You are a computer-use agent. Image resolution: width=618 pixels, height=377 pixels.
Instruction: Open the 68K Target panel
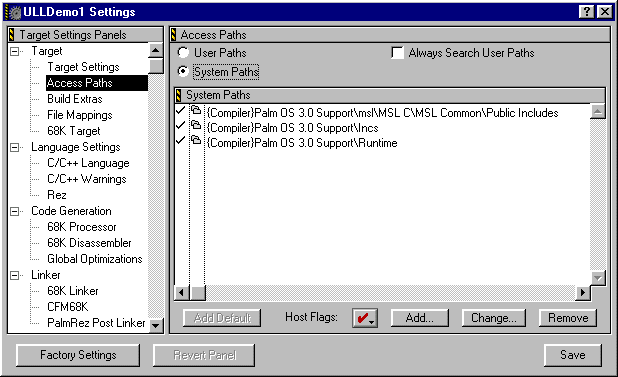coord(74,131)
